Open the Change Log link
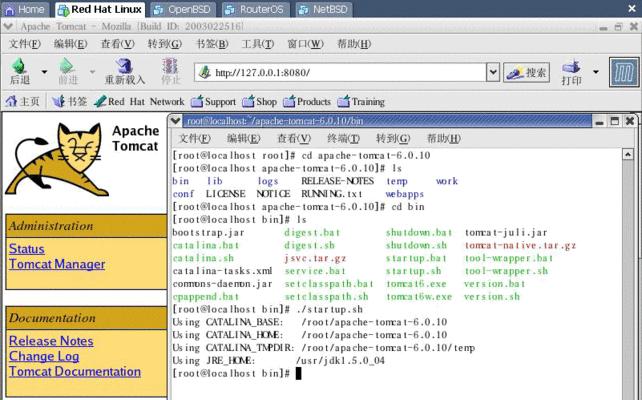 44,356
